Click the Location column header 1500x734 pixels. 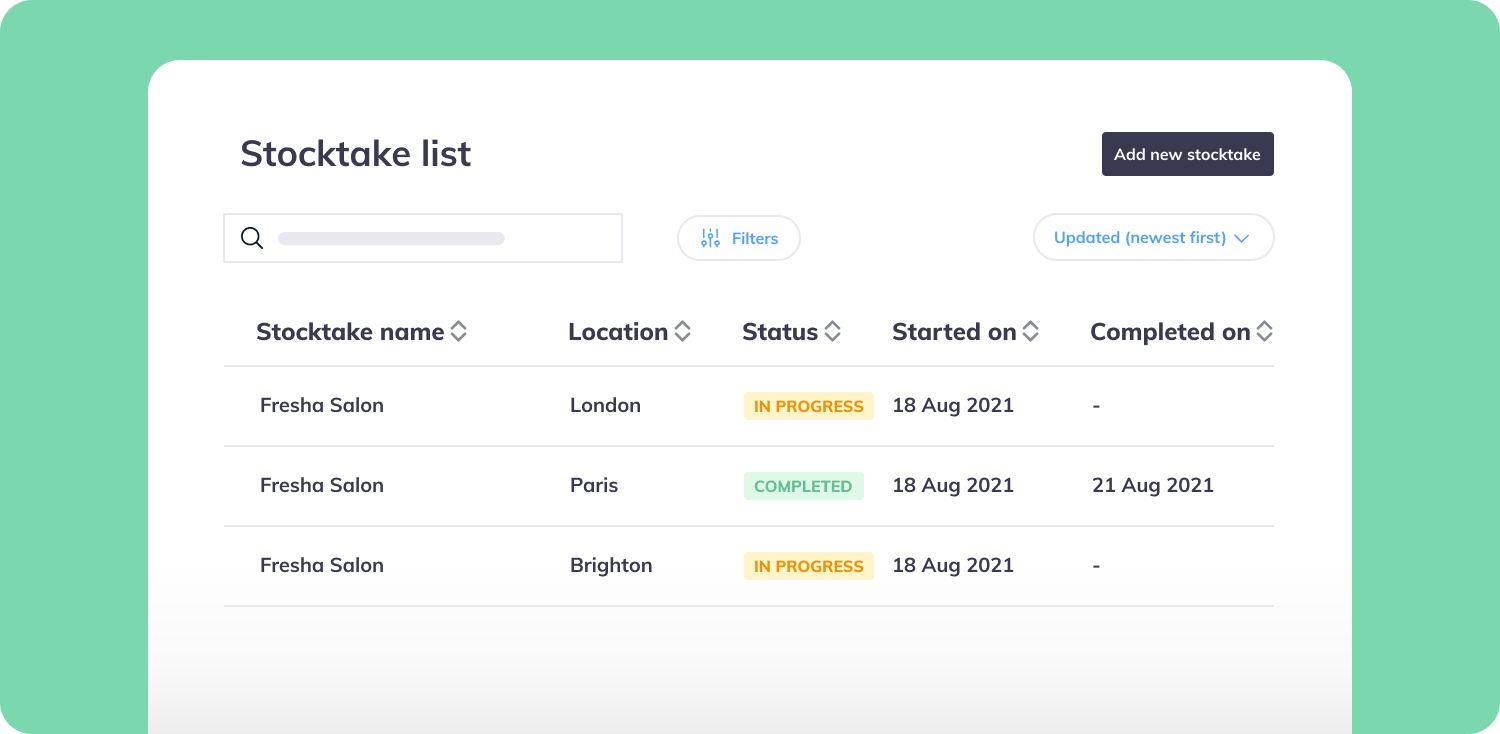click(618, 332)
